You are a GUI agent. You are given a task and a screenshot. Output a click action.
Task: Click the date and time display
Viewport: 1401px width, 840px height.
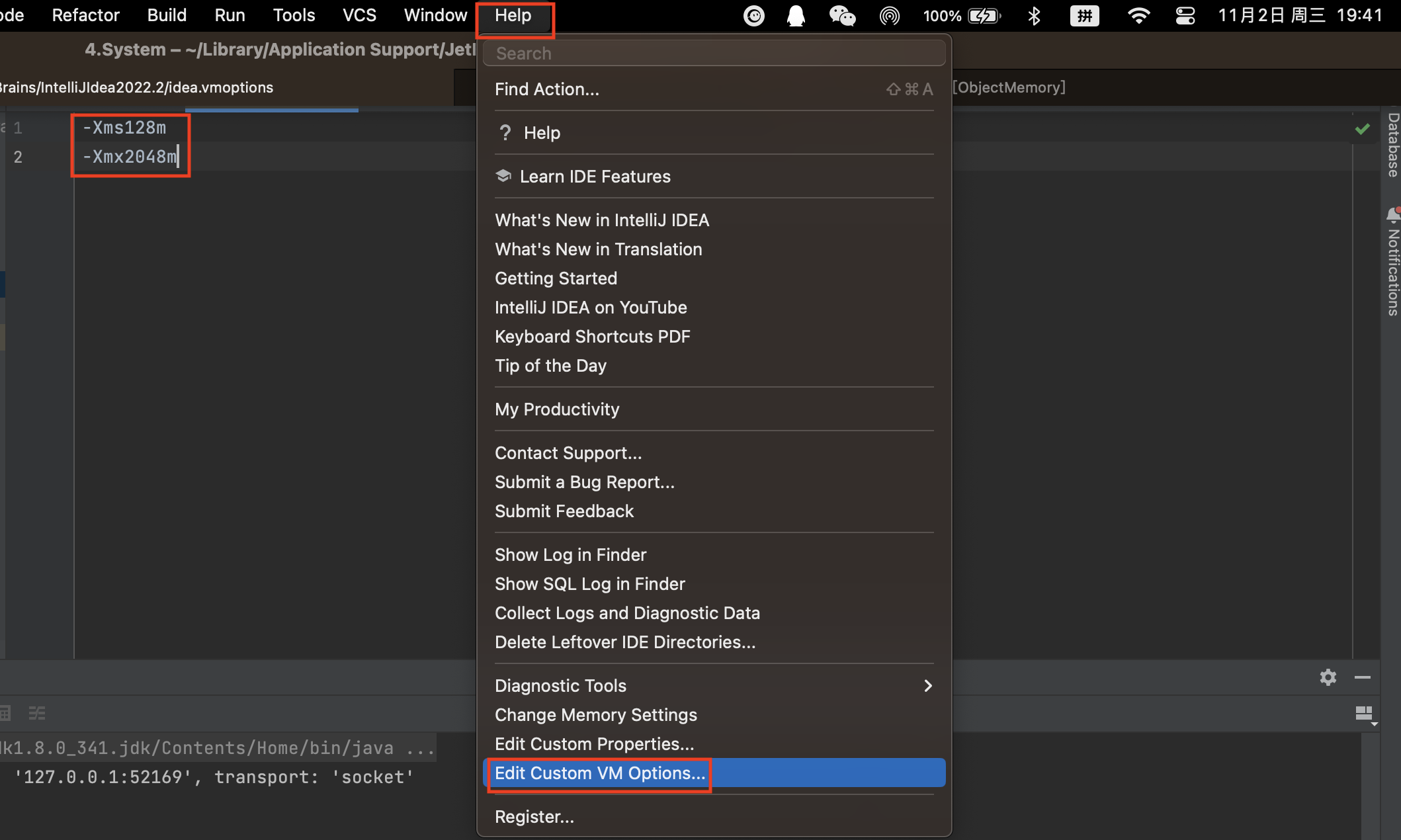(1300, 15)
